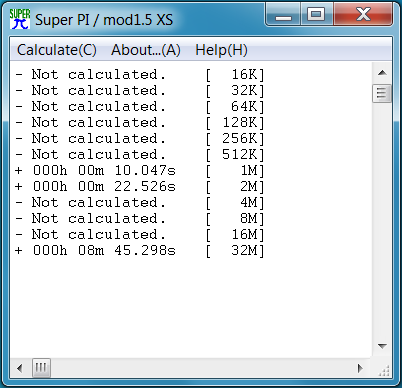Click the vertical scrollbar down arrow
This screenshot has width=402, height=388.
(x=382, y=346)
